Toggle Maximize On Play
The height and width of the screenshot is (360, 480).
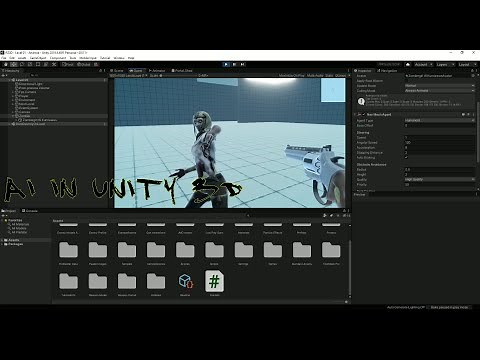(x=292, y=76)
